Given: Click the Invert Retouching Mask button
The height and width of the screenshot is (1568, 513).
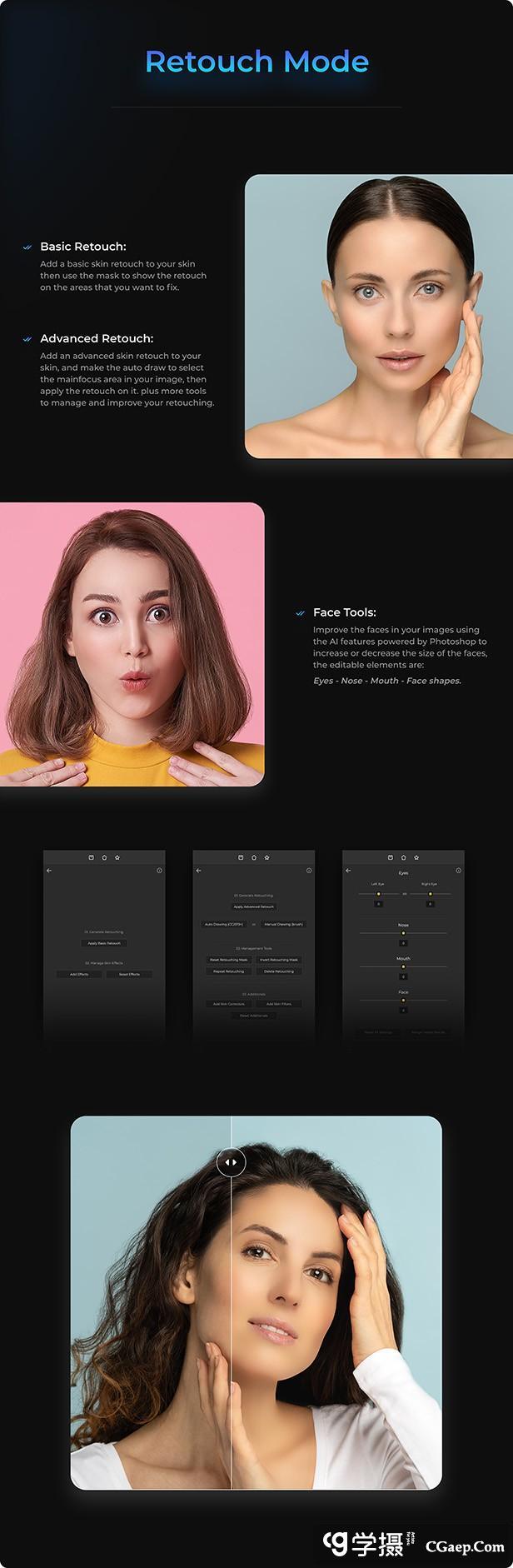Looking at the screenshot, I should pyautogui.click(x=279, y=960).
